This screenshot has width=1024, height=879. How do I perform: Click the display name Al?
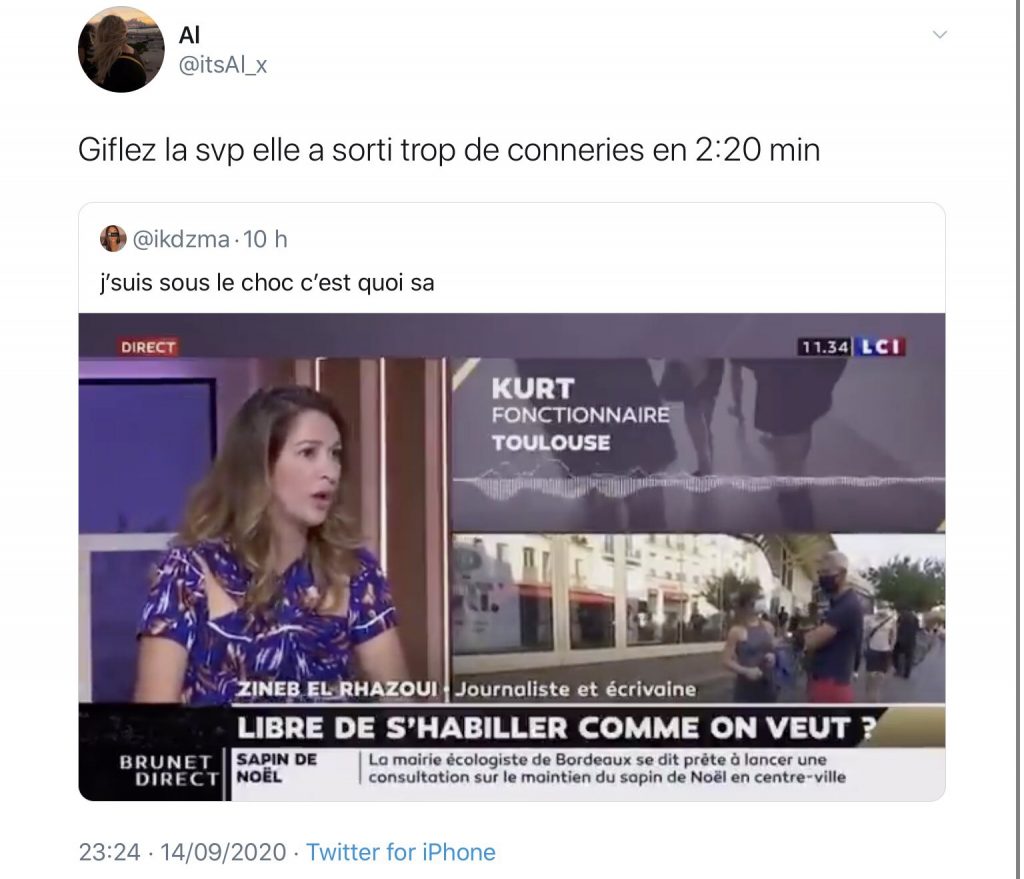pyautogui.click(x=189, y=35)
